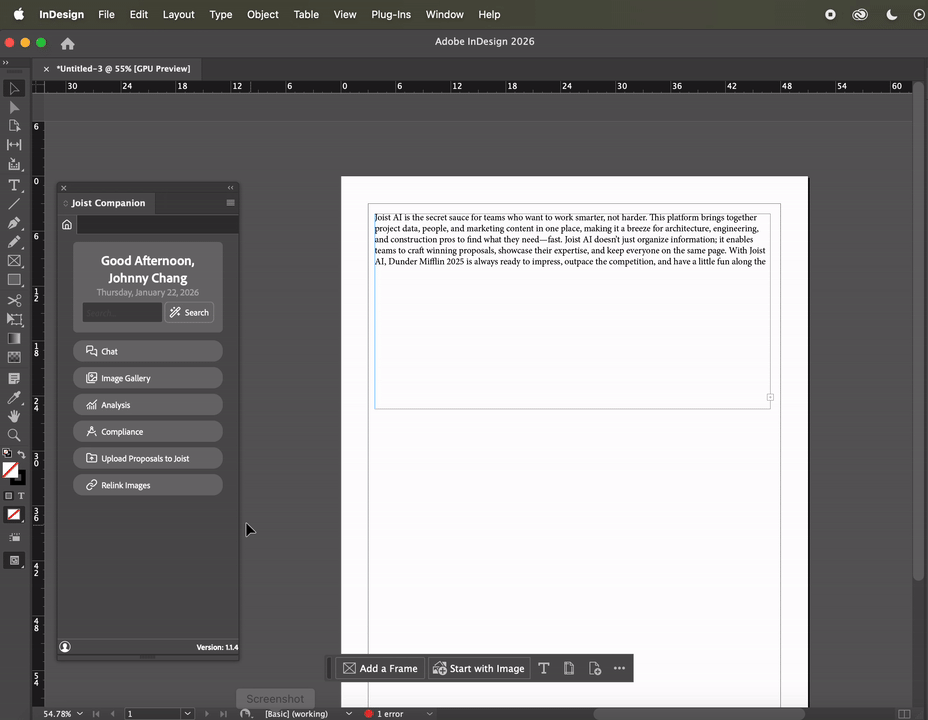Click the Home icon in title bar
The width and height of the screenshot is (928, 720).
(x=67, y=43)
